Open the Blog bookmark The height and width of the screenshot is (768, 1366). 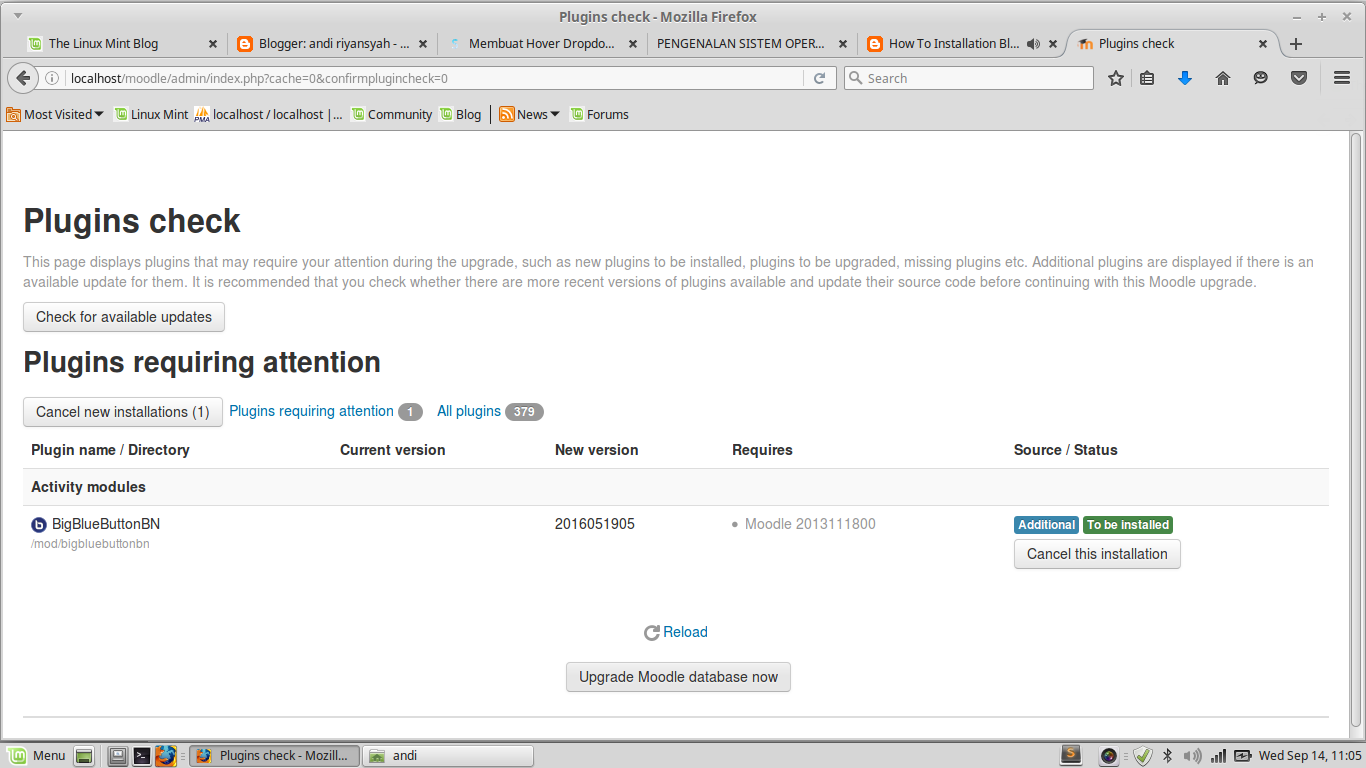tap(460, 114)
